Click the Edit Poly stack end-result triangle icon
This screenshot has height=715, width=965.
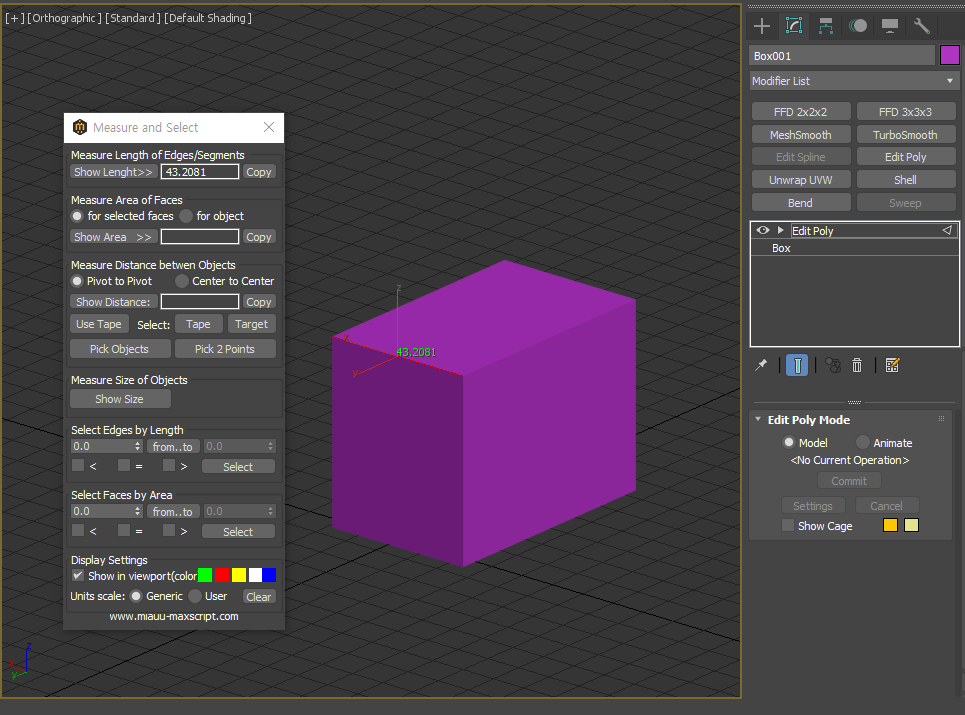click(x=947, y=231)
